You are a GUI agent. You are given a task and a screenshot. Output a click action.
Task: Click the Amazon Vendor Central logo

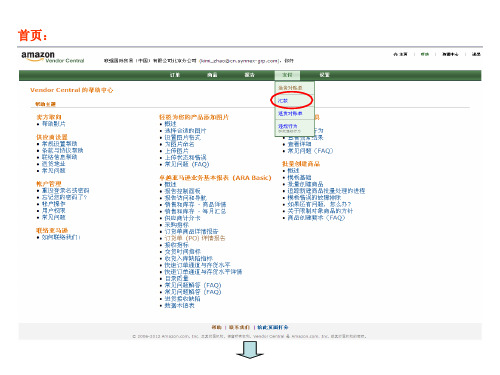(53, 57)
